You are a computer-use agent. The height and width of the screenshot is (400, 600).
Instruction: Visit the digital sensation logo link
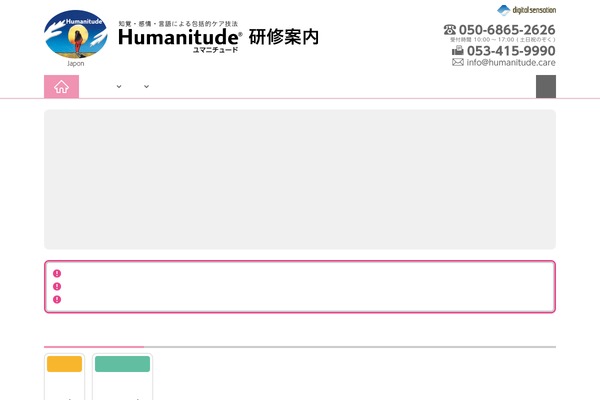[x=527, y=10]
